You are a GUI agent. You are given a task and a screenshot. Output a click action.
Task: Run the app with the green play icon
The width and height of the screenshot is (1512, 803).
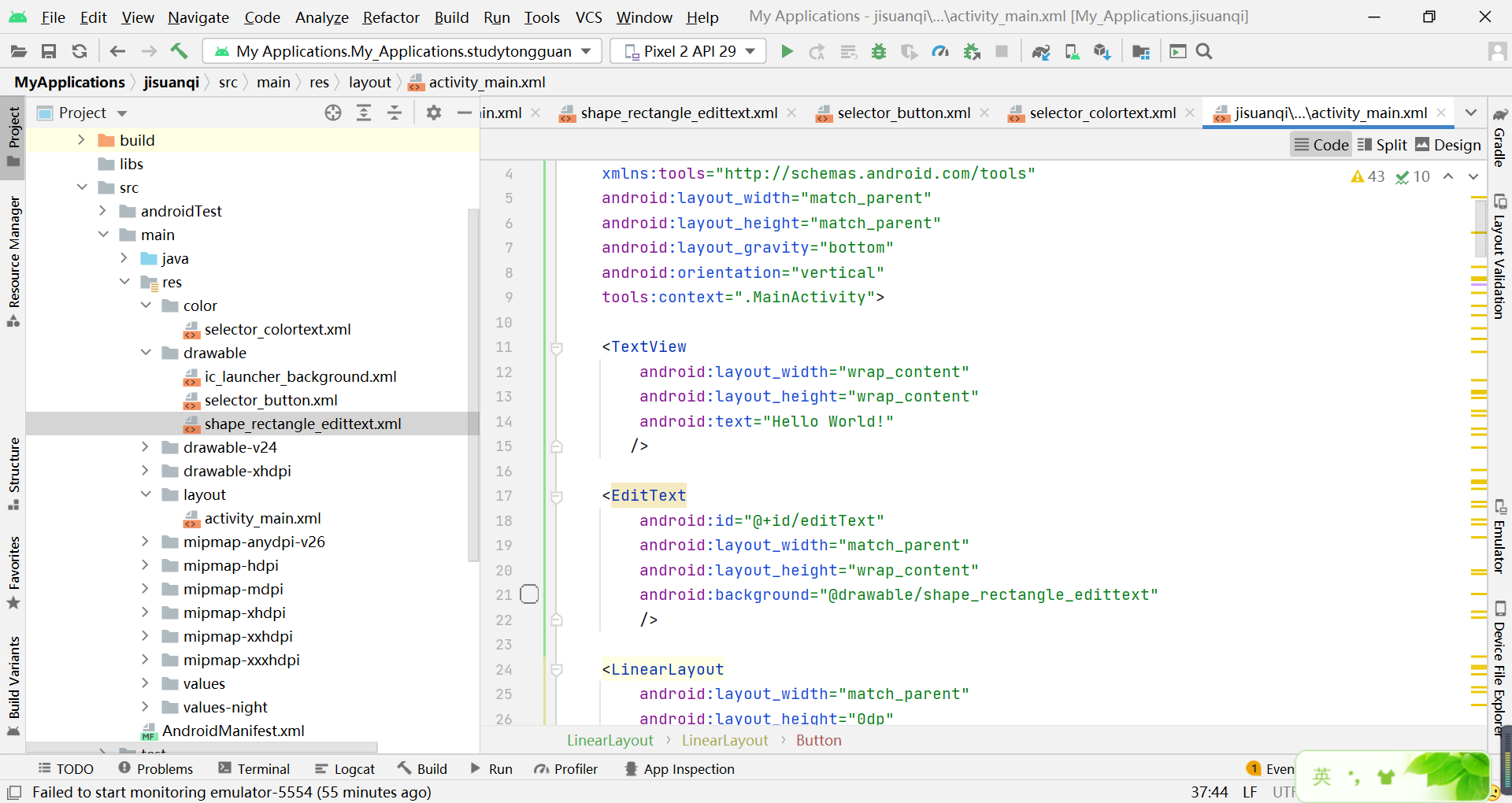tap(787, 51)
